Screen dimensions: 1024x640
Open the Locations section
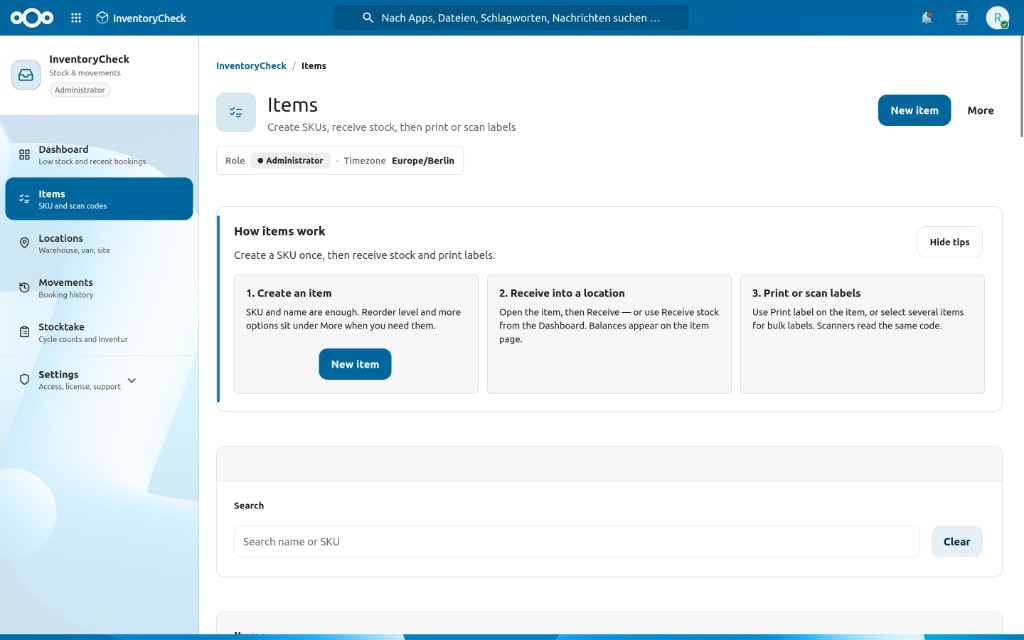point(99,243)
